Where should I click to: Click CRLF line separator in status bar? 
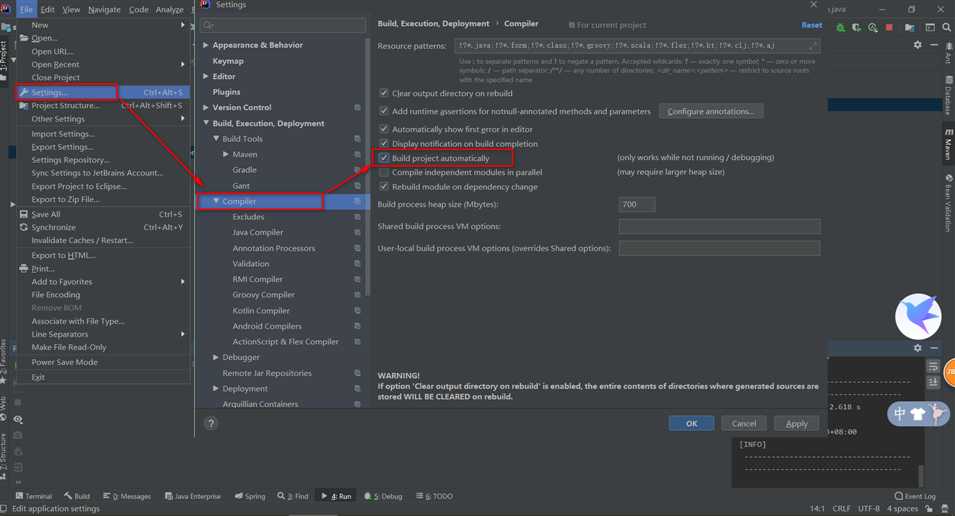(x=841, y=509)
